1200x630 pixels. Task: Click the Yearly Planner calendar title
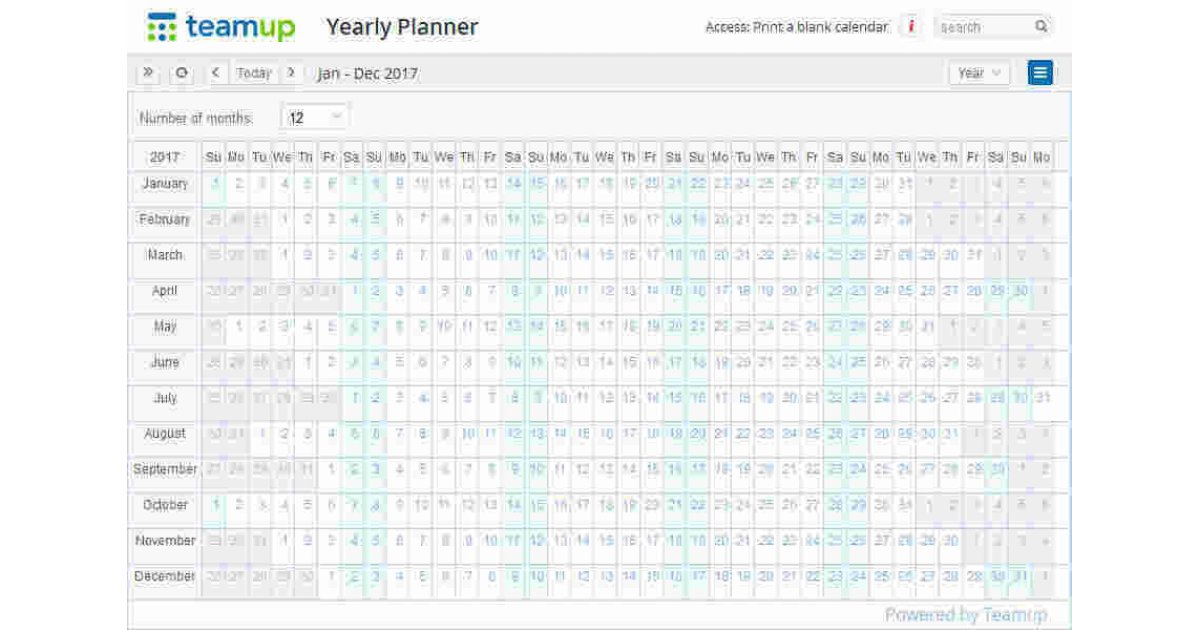402,27
